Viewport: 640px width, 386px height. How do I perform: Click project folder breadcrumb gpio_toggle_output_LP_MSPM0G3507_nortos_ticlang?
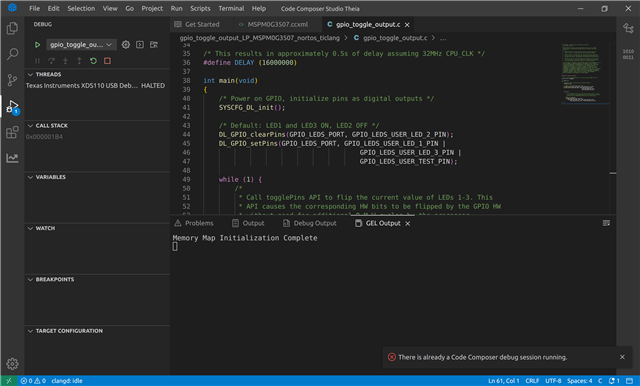tap(260, 38)
